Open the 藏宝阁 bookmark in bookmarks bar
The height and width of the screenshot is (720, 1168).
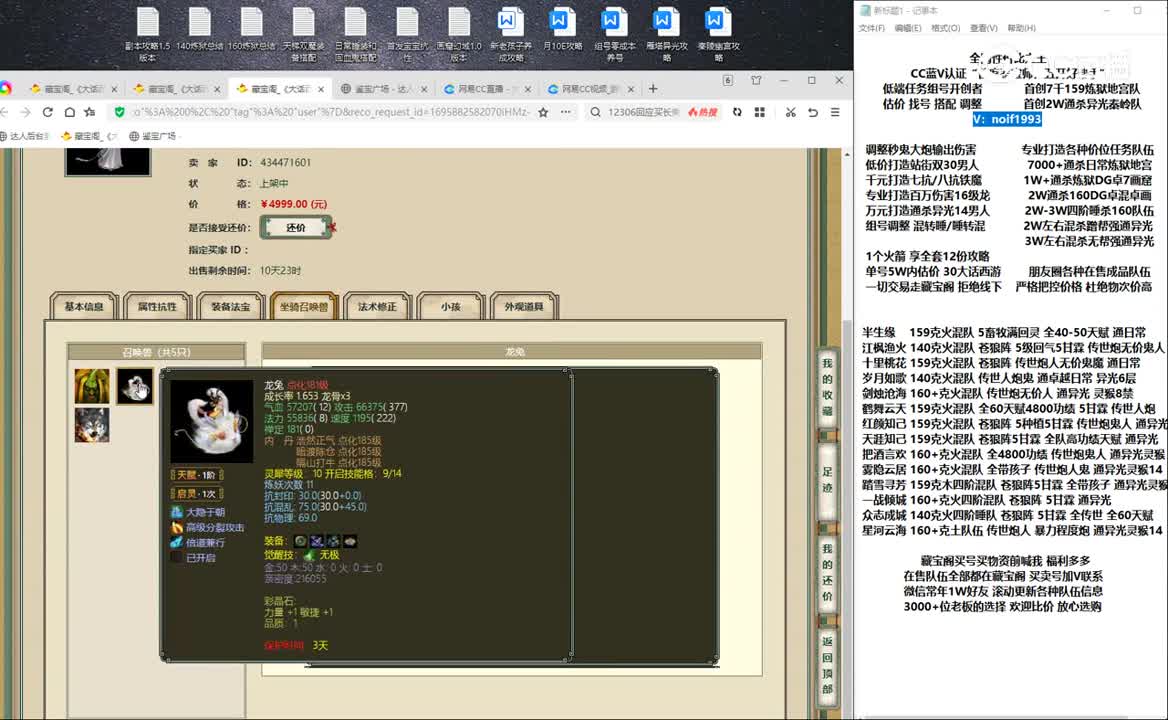tap(89, 136)
